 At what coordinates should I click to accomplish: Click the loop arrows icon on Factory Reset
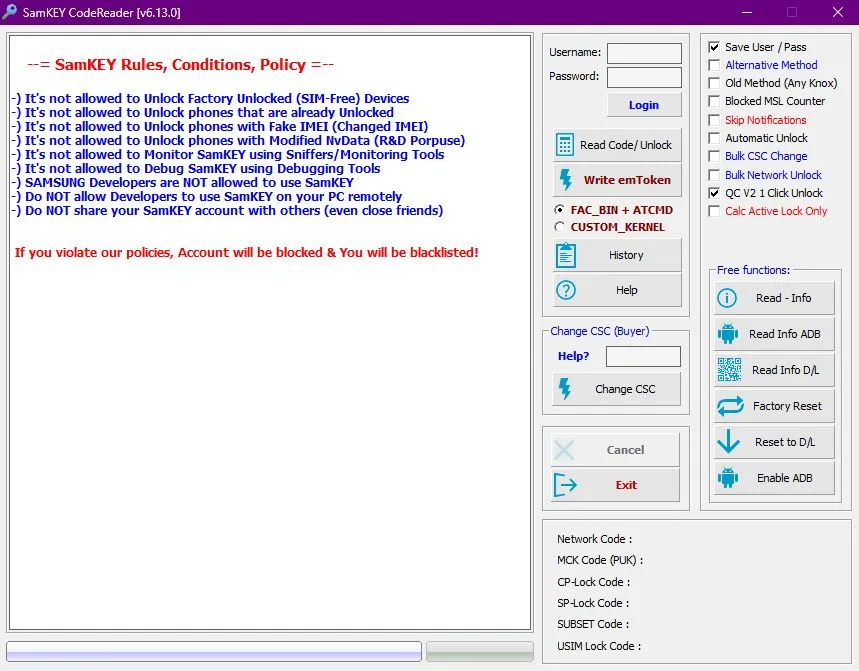click(x=730, y=406)
